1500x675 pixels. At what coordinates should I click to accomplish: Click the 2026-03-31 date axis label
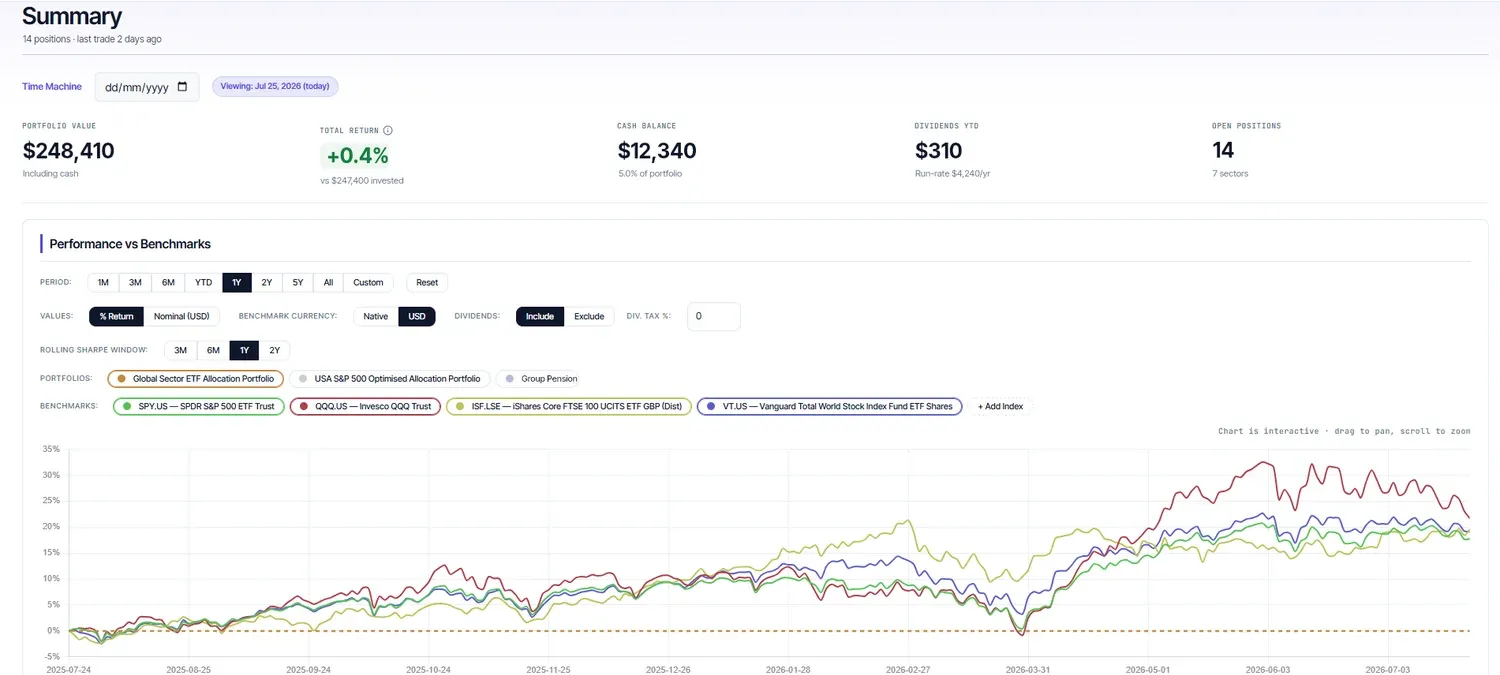1030,669
